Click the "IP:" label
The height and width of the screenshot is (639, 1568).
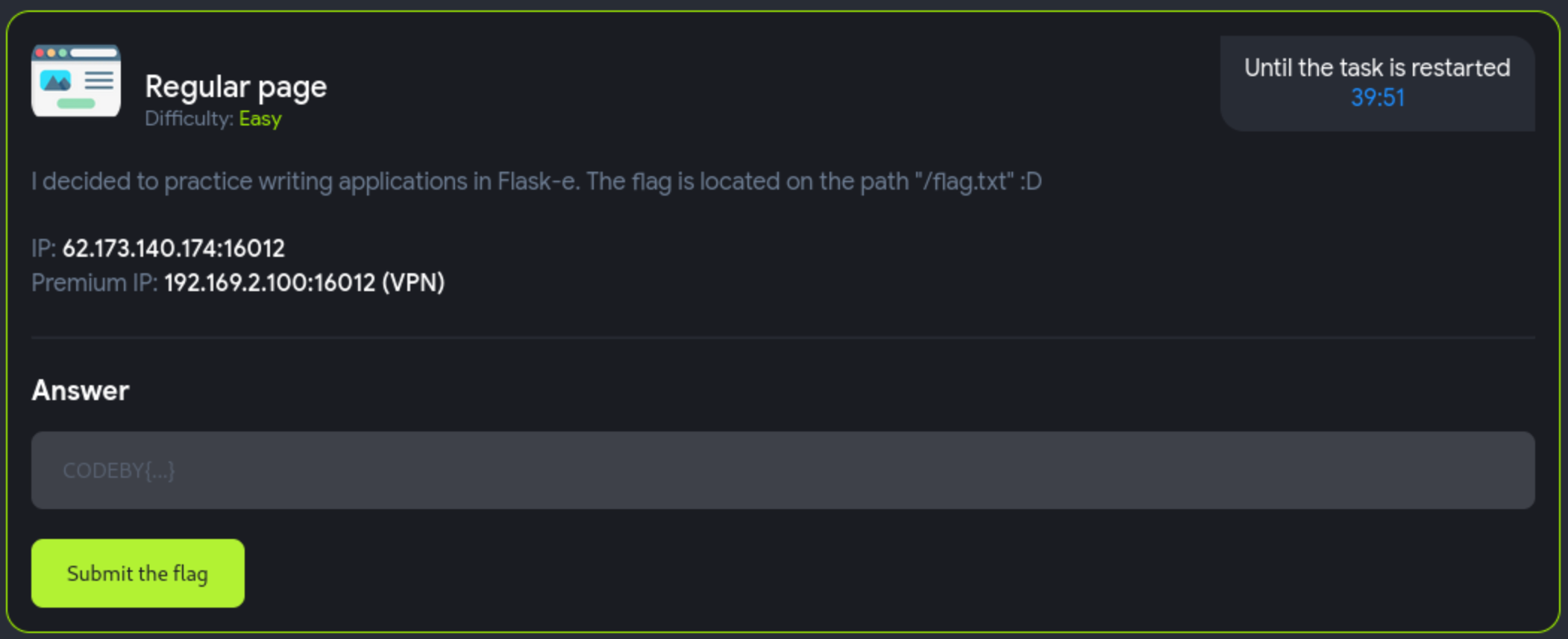tap(43, 249)
